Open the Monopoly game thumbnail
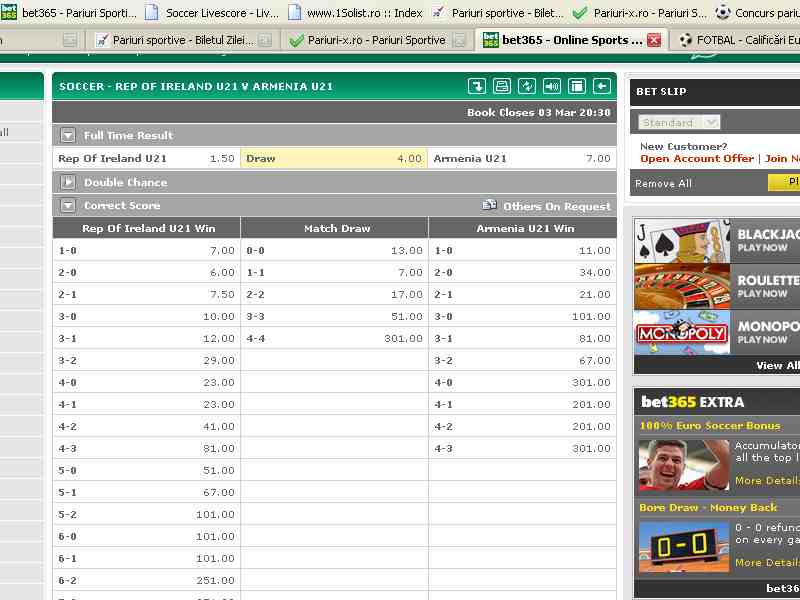 (682, 332)
